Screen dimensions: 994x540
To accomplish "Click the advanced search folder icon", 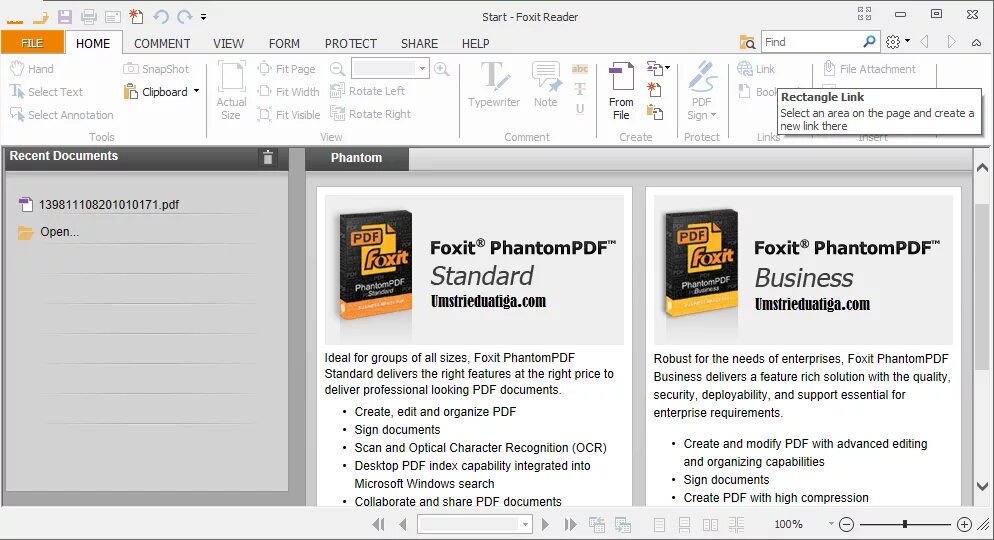I will [x=747, y=42].
